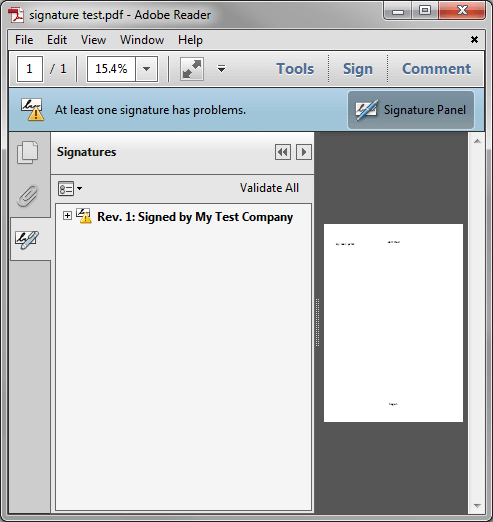Viewport: 493px width, 522px height.
Task: Click the document page preview
Action: point(393,323)
